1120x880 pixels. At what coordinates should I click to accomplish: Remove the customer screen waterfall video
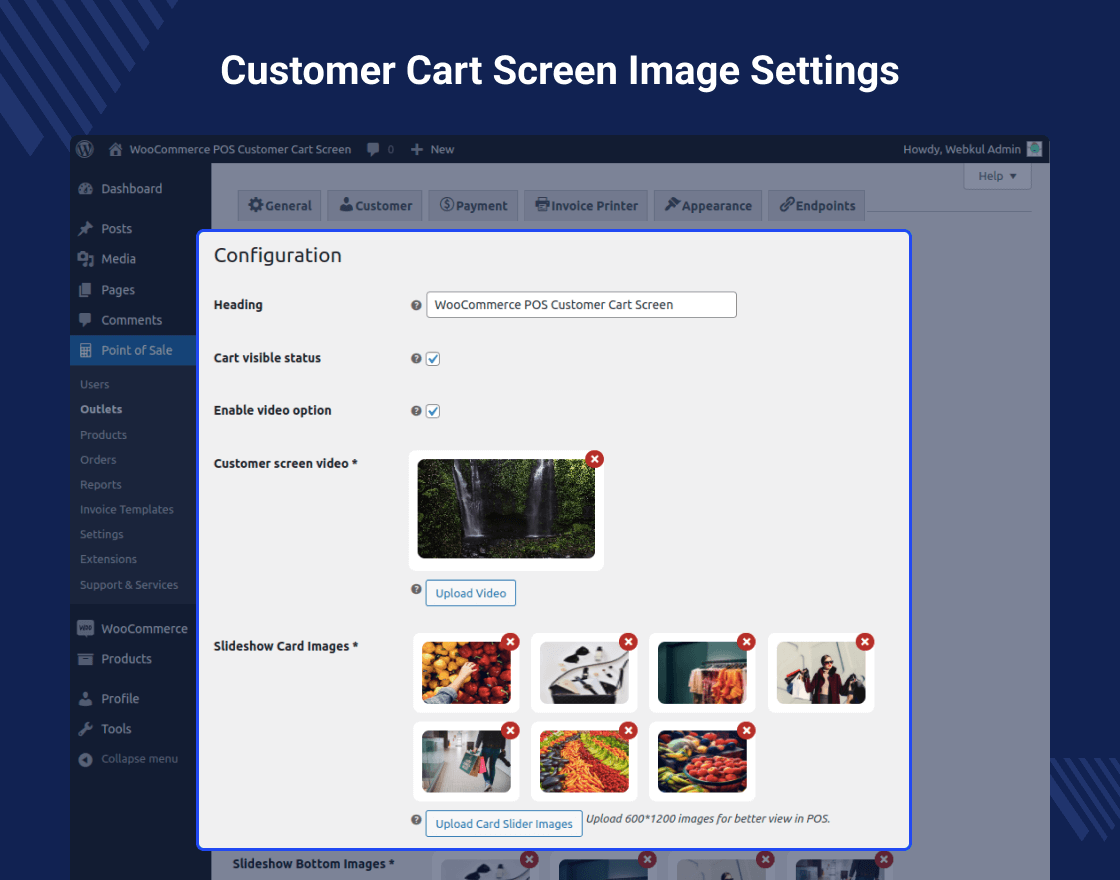pos(595,459)
